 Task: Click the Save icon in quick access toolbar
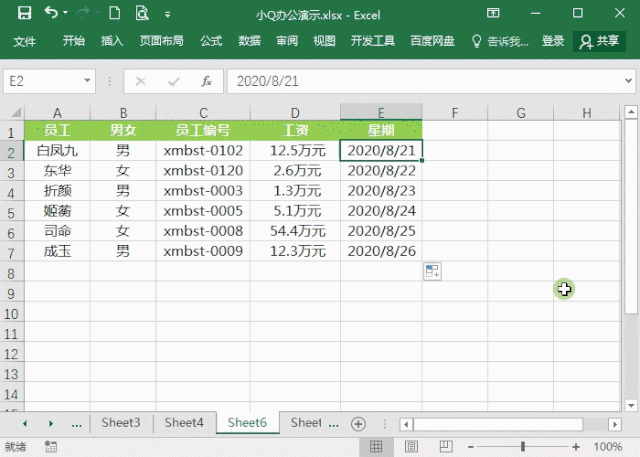coord(24,13)
